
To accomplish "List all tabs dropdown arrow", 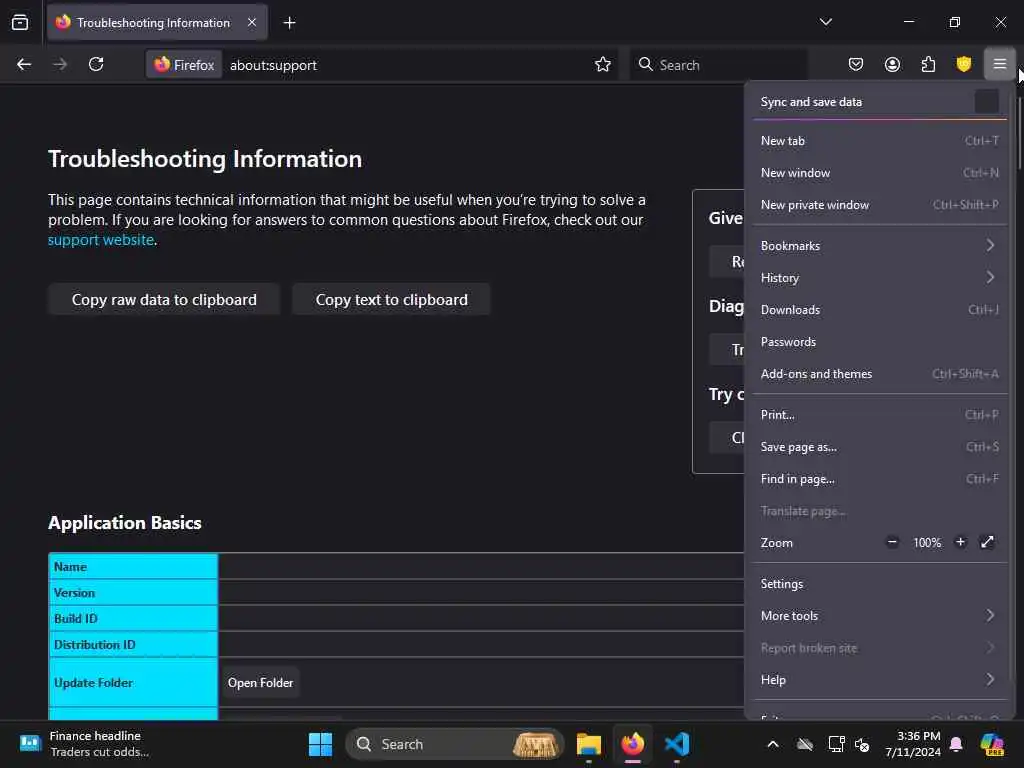I will point(825,22).
